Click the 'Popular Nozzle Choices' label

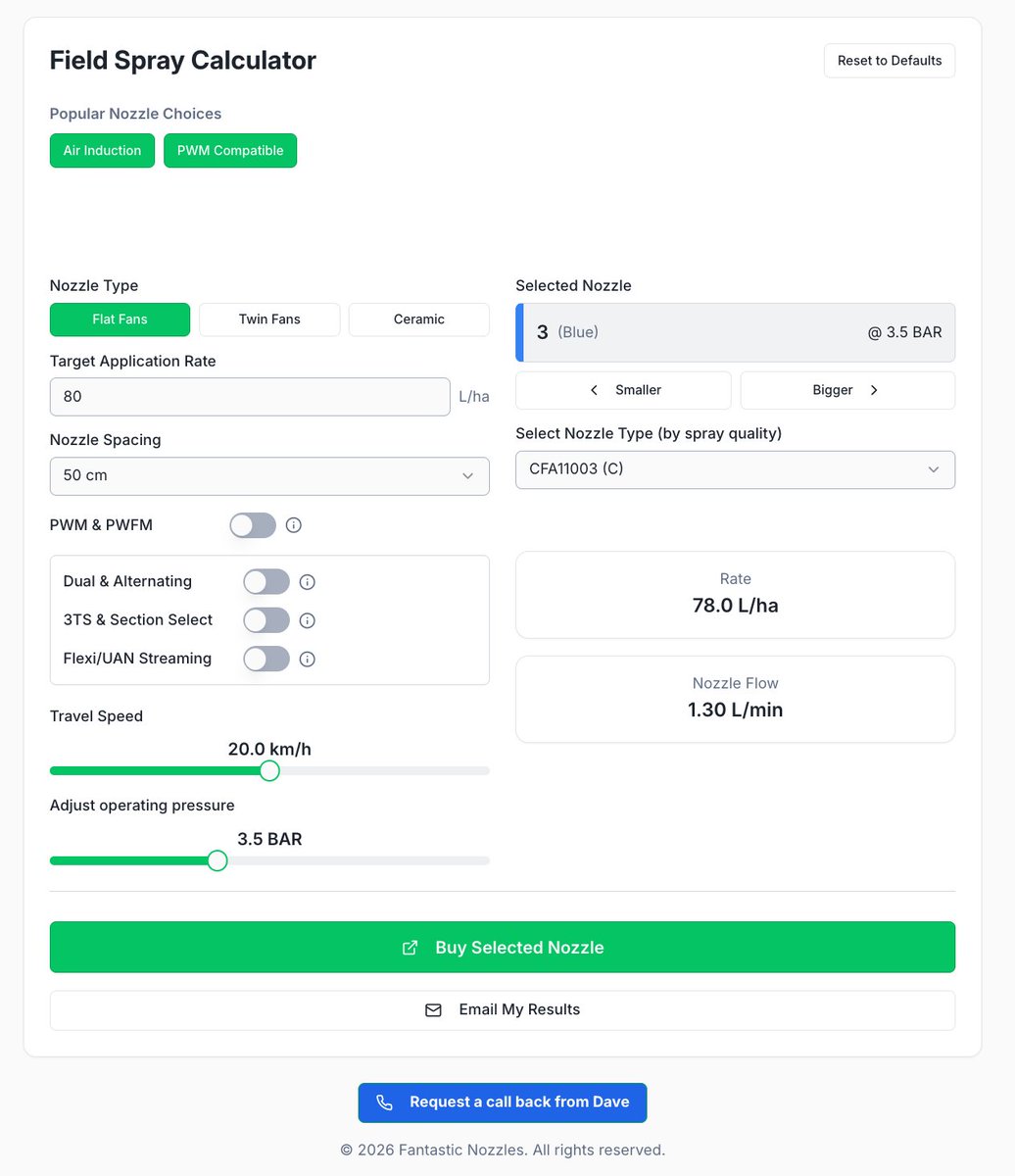coord(136,114)
